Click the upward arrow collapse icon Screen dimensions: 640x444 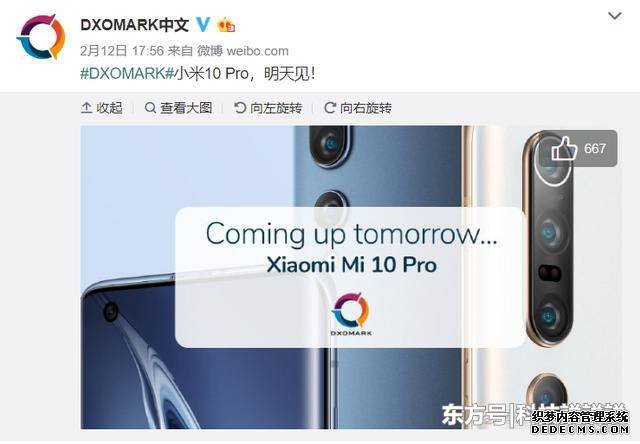coord(86,108)
